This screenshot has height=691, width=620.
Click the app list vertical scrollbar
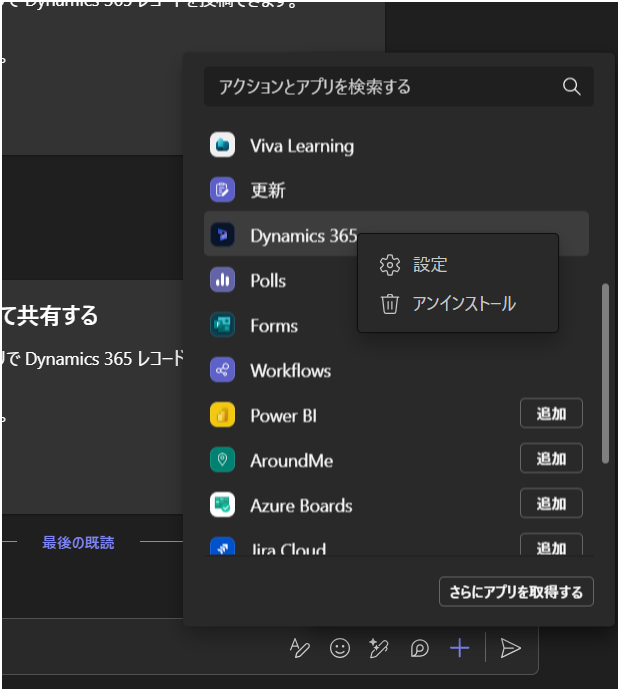605,373
